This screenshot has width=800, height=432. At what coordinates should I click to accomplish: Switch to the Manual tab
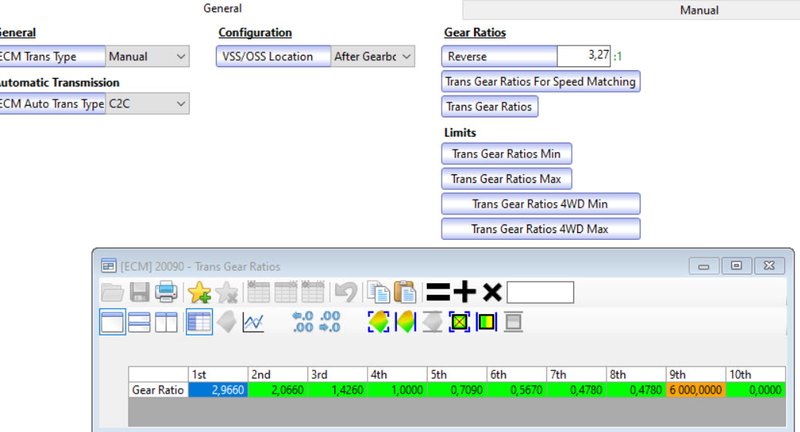pos(699,10)
